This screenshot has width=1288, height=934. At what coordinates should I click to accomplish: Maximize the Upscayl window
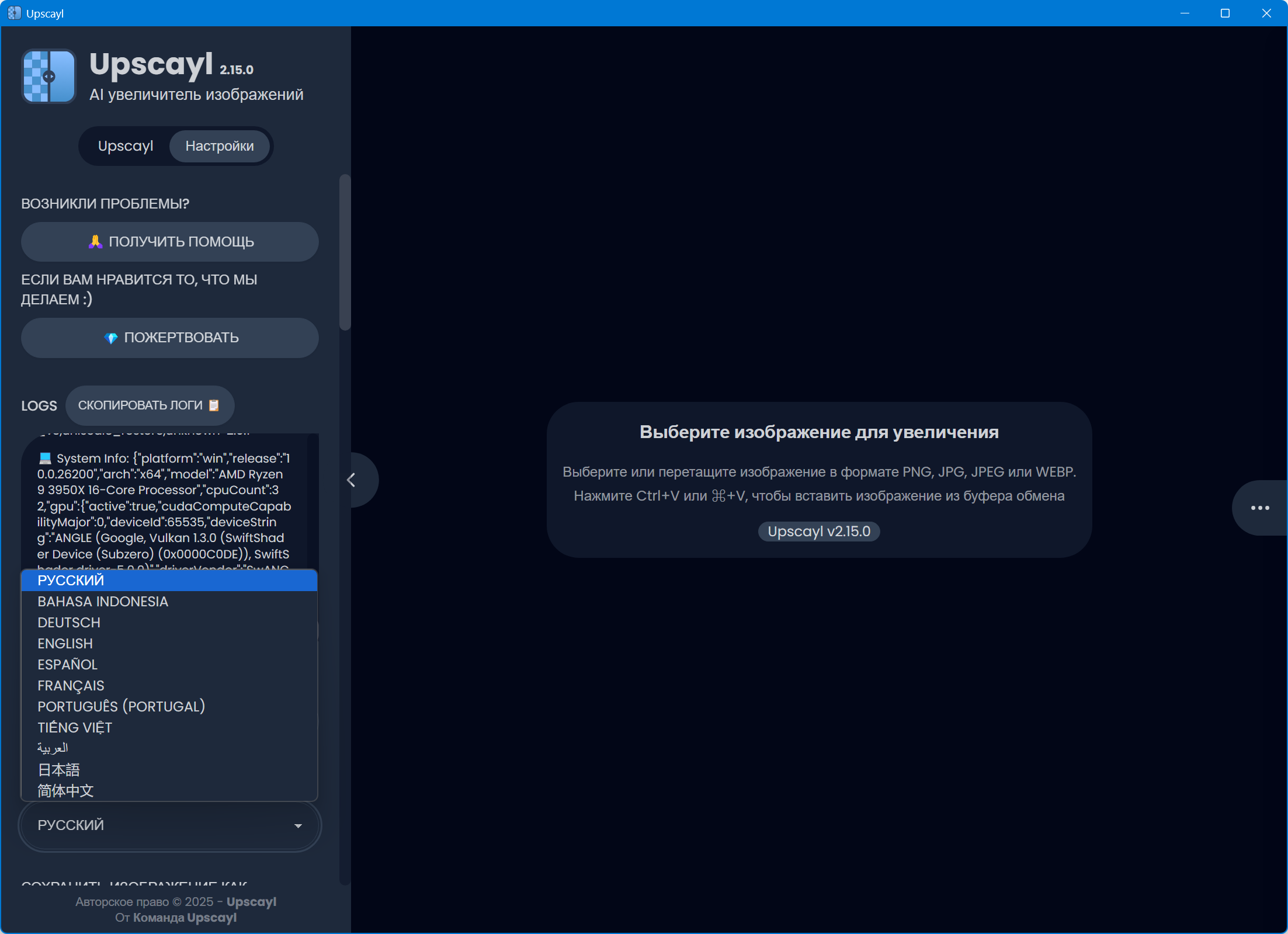click(x=1225, y=13)
